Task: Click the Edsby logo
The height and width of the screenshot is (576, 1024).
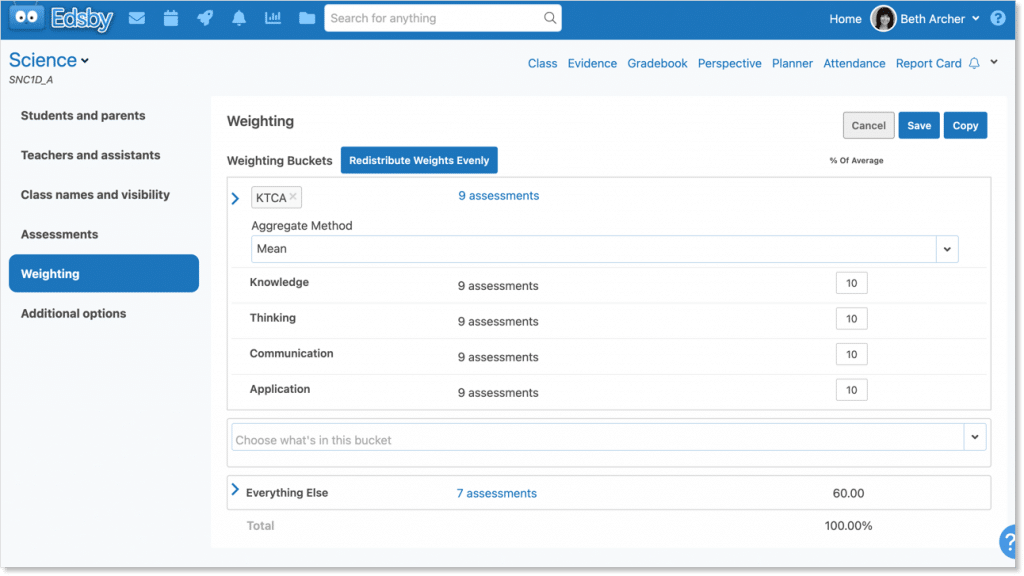Action: [x=62, y=18]
